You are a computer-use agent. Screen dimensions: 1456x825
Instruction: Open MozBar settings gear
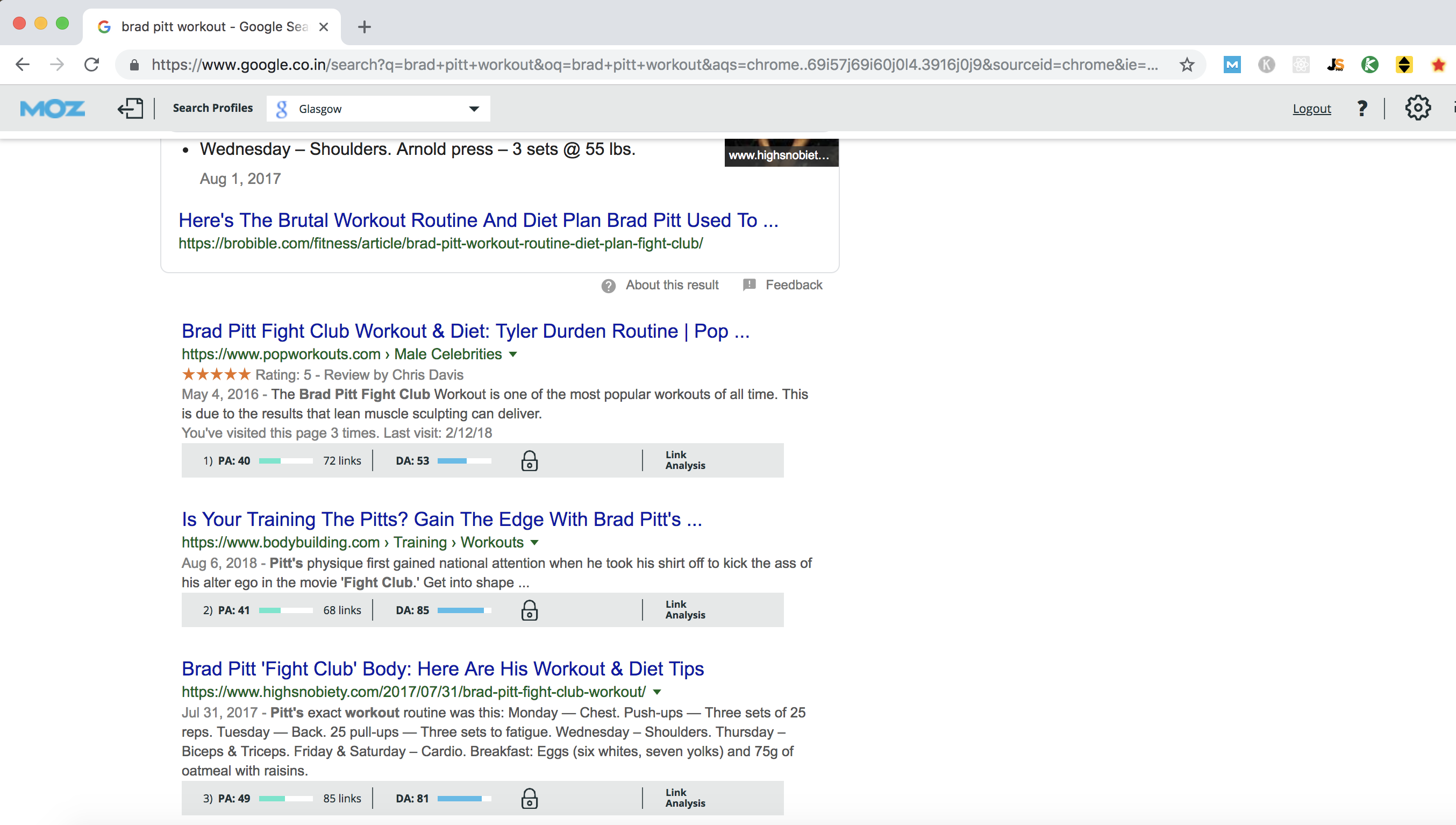pos(1417,108)
